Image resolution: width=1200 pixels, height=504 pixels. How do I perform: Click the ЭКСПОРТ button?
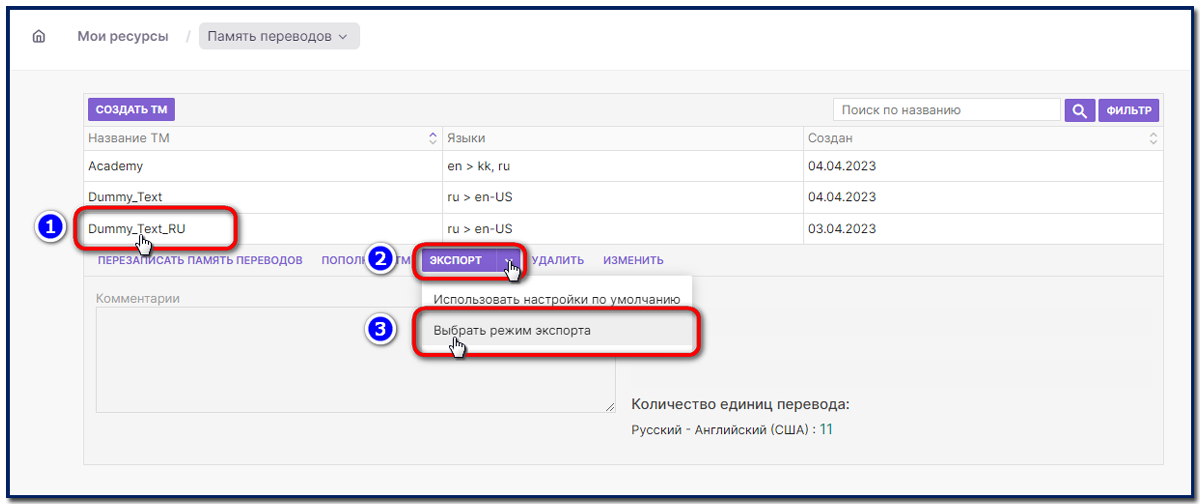click(x=456, y=261)
